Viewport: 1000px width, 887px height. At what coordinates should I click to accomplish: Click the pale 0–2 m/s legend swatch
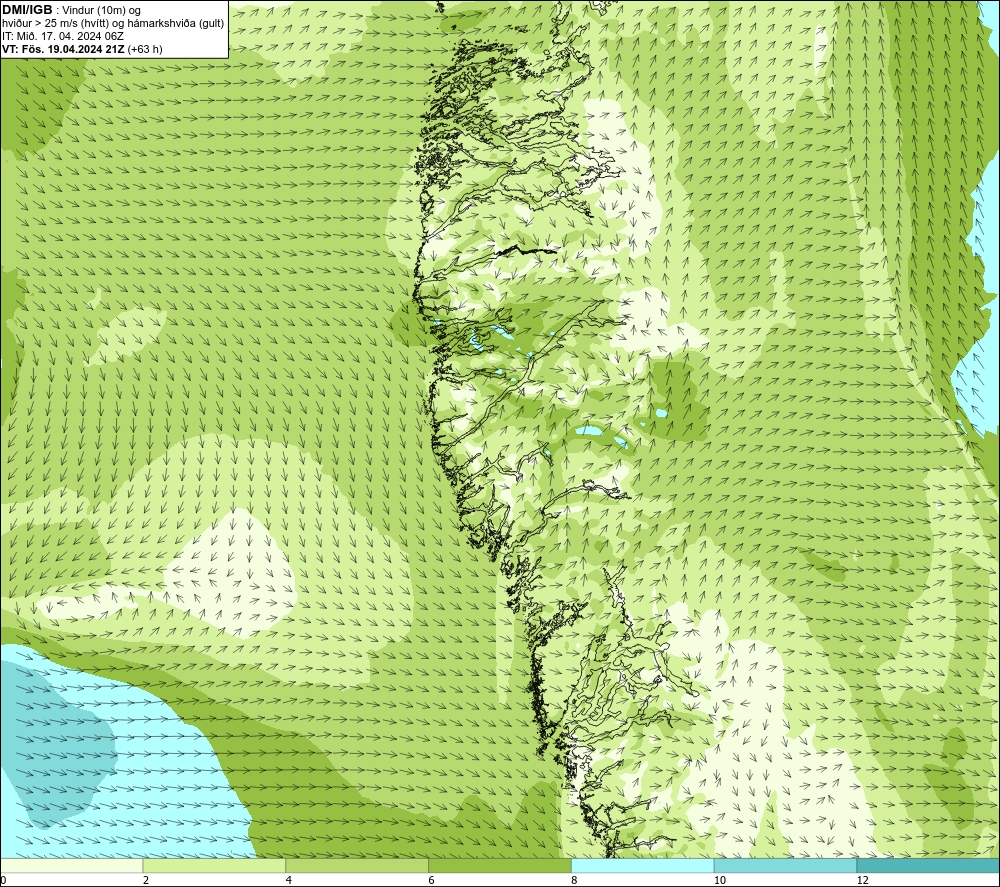71,865
